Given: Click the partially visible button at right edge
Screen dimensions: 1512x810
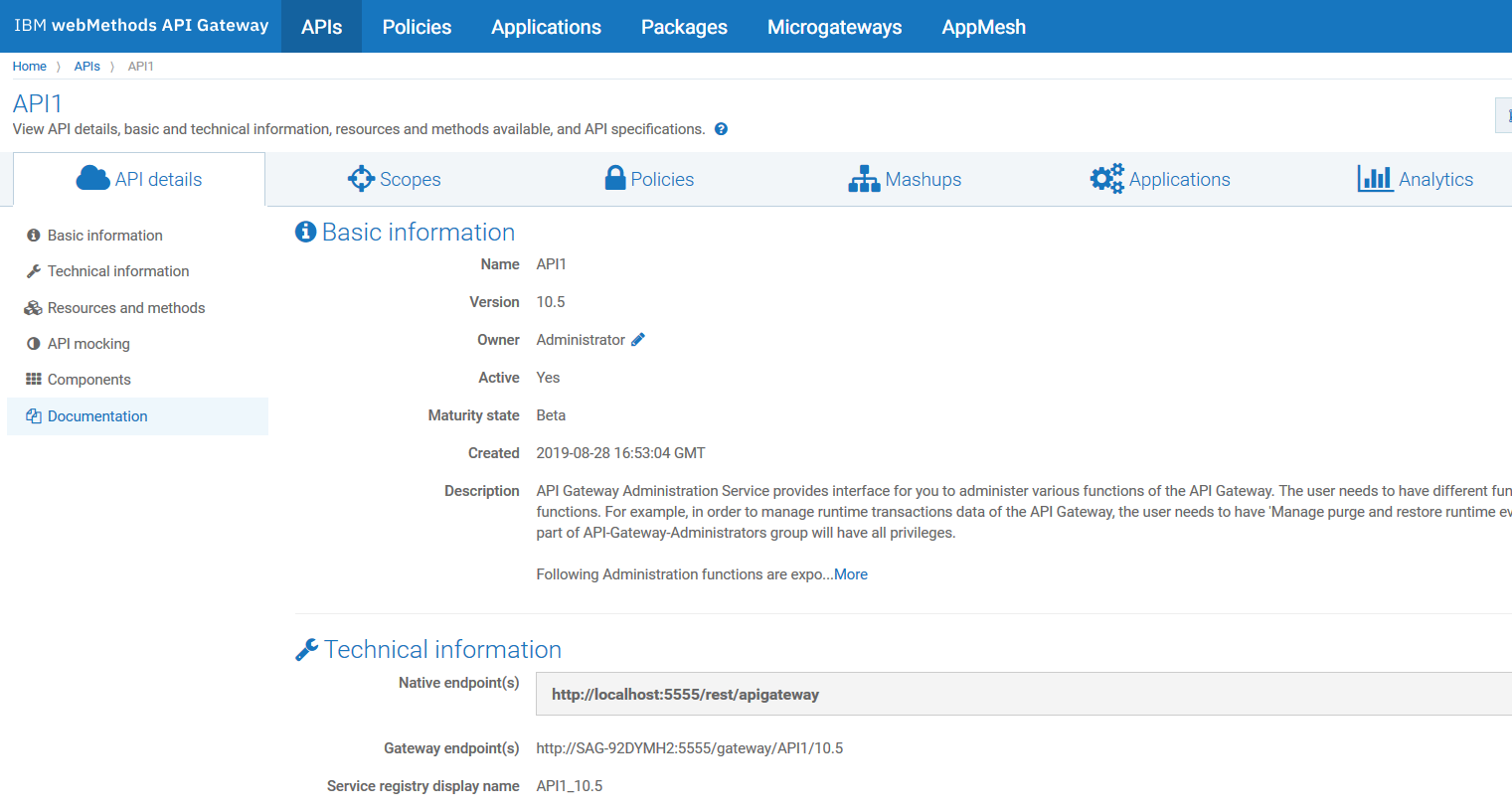Looking at the screenshot, I should (1504, 115).
